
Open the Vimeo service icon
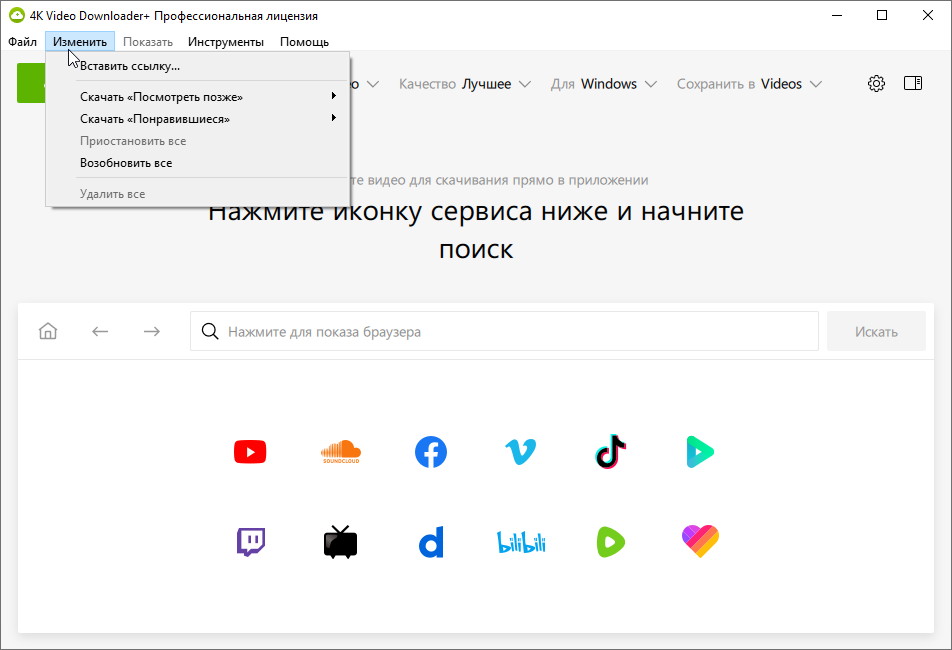(x=521, y=452)
